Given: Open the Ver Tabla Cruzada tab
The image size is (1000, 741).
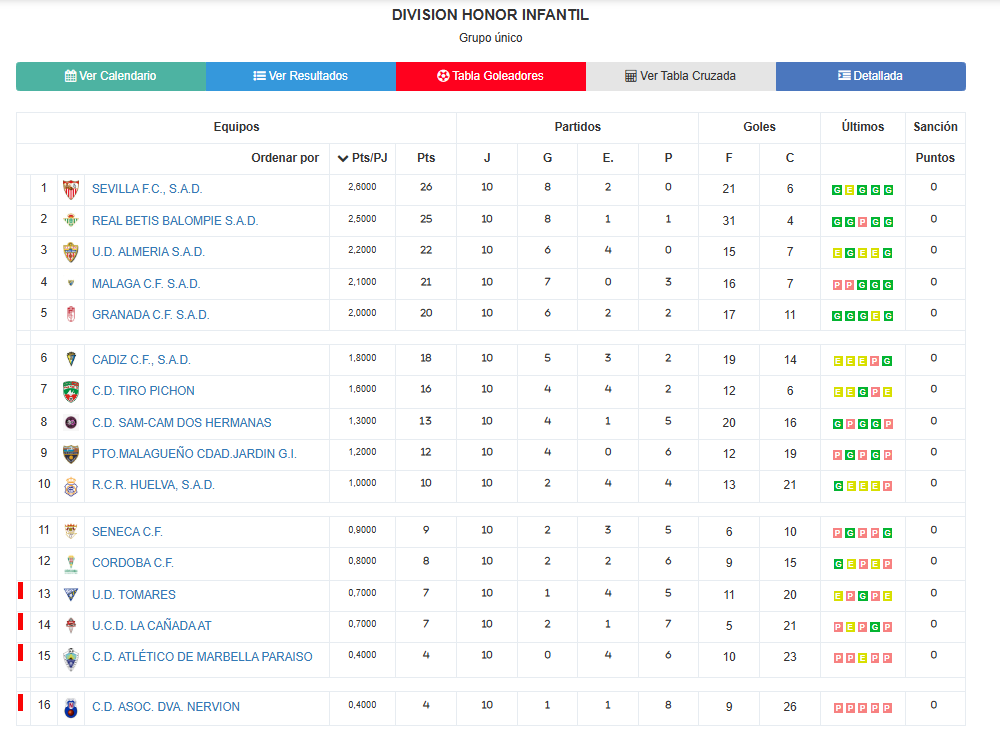Looking at the screenshot, I should coord(680,76).
